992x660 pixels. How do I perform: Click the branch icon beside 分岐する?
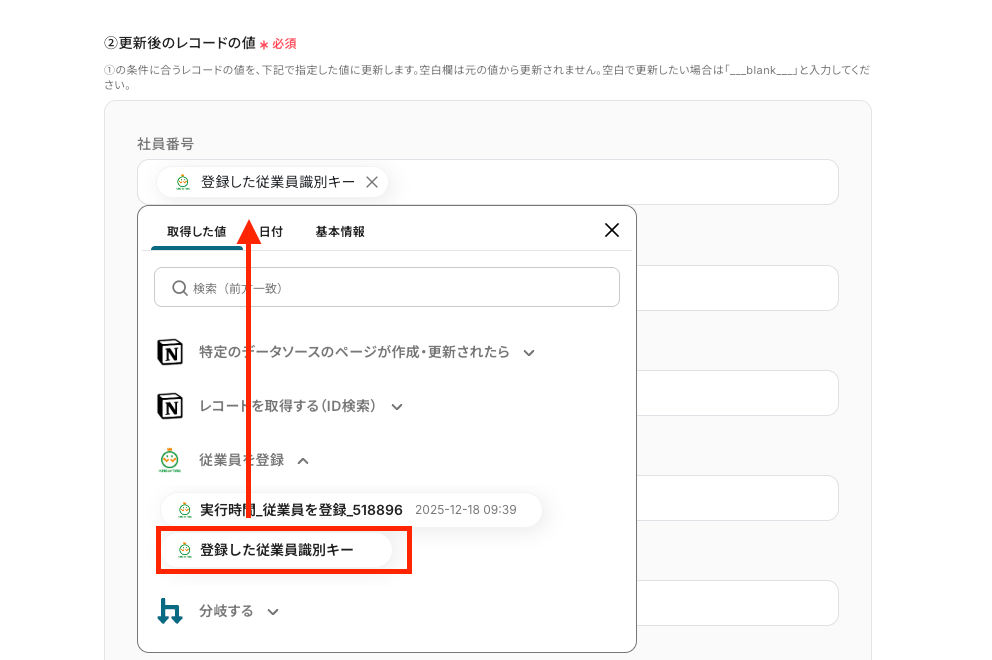pyautogui.click(x=170, y=611)
